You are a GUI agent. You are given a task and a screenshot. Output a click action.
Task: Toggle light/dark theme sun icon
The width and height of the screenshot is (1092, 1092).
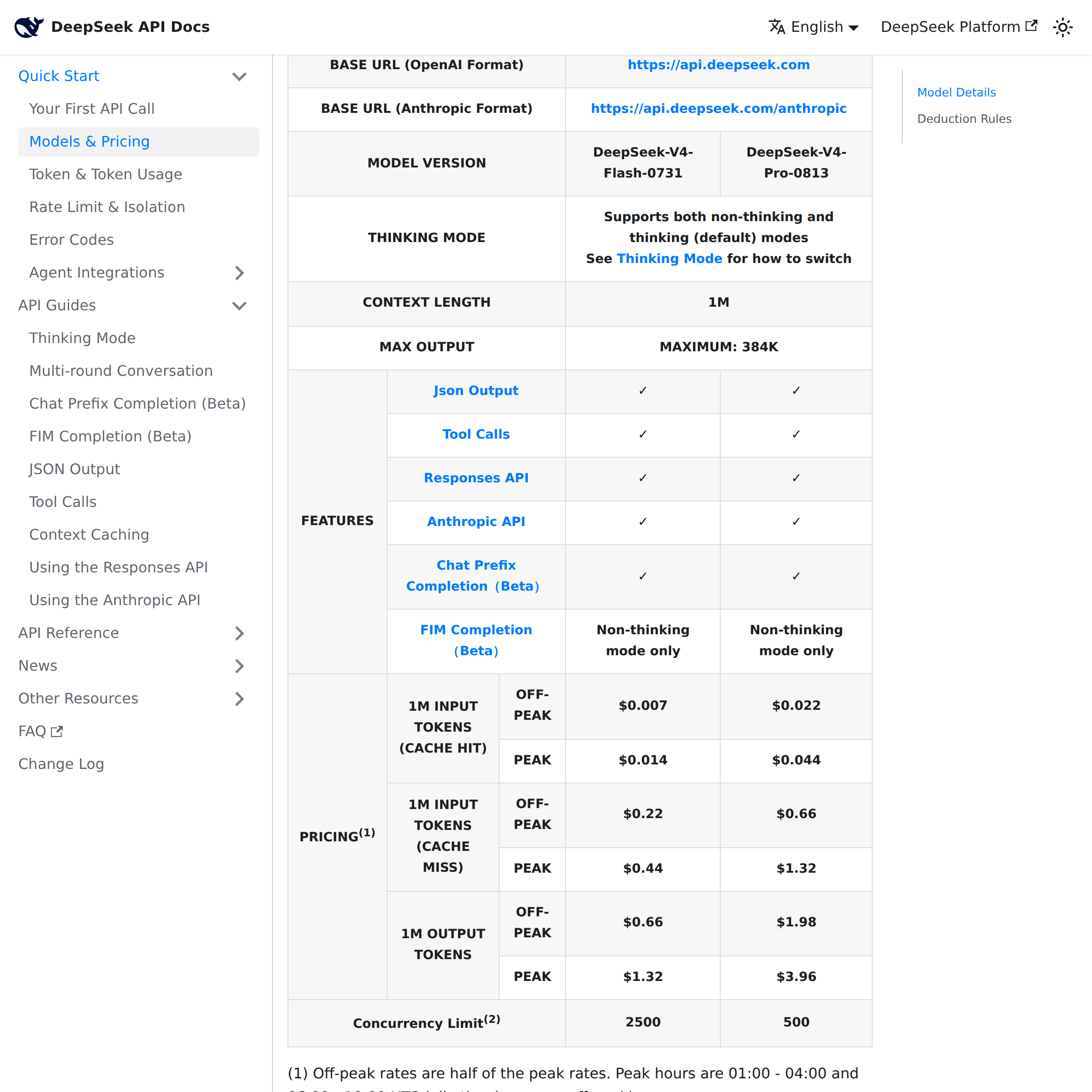1062,26
